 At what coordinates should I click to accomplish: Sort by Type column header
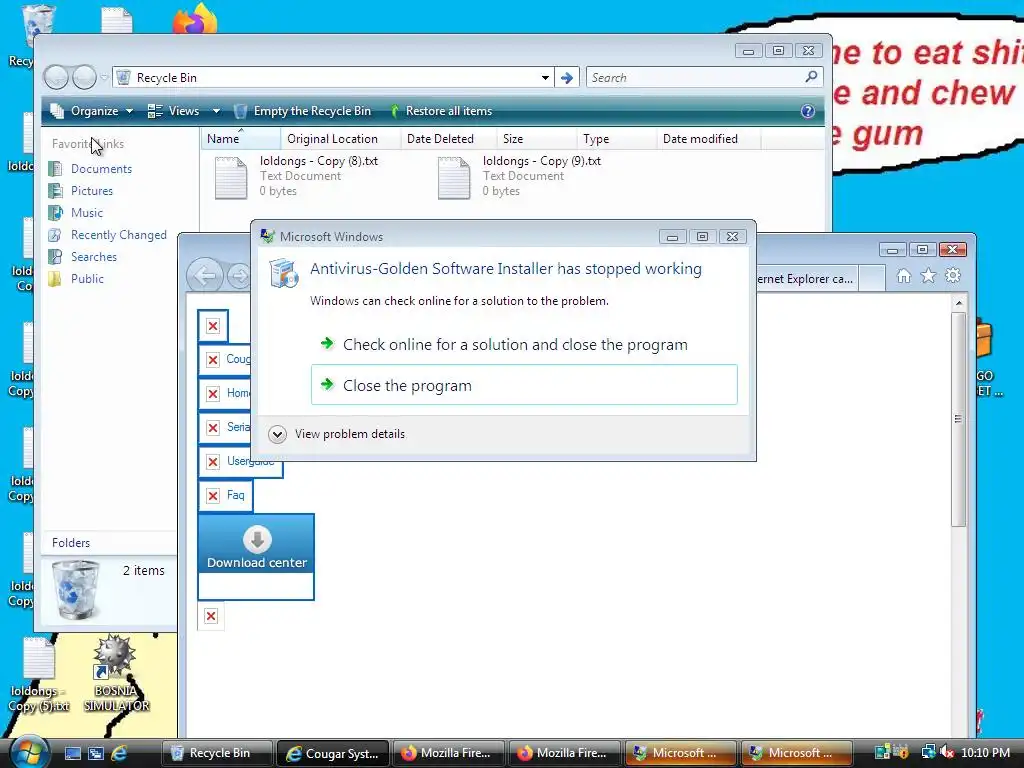616,138
